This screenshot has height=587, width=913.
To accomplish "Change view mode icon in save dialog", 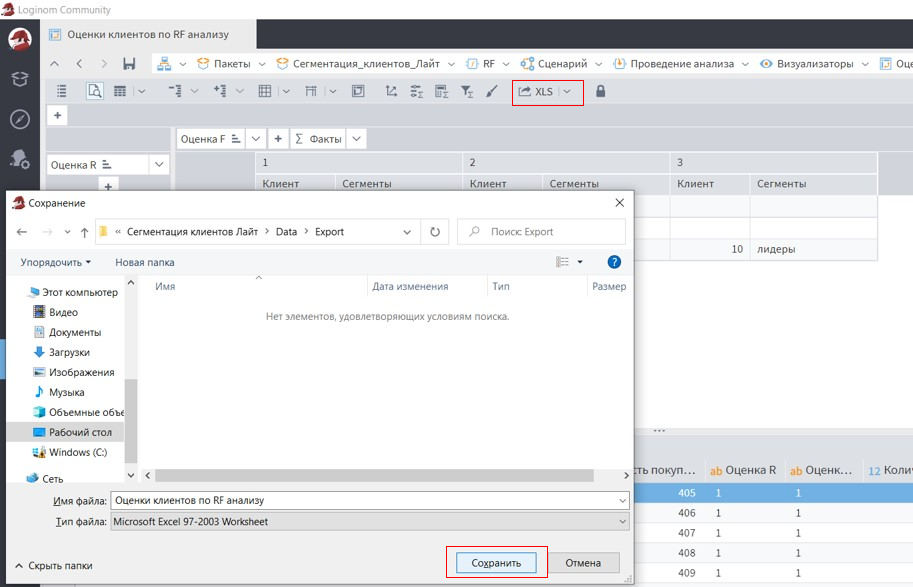I will pyautogui.click(x=562, y=262).
